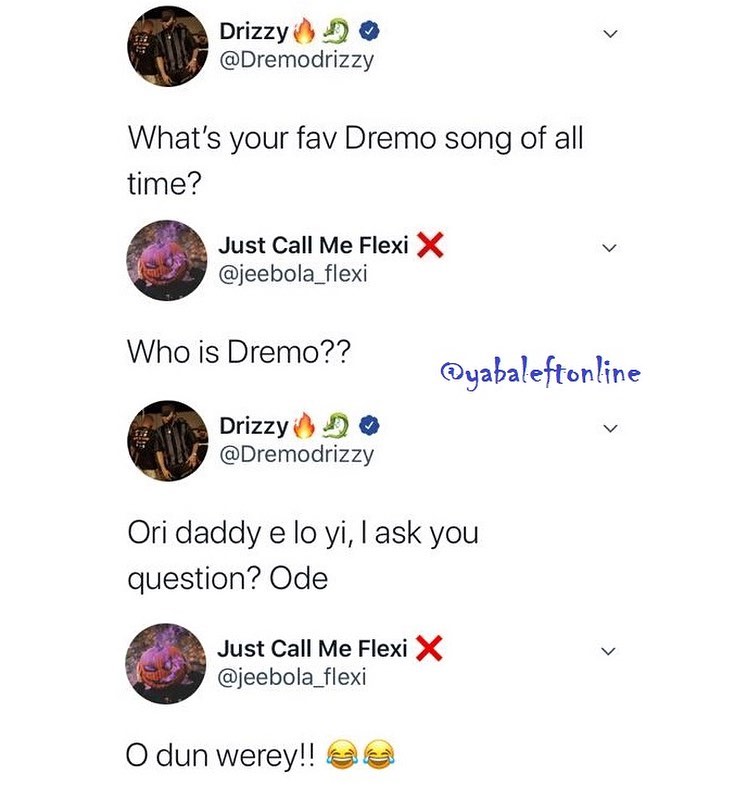Open the pumpkin avatar on the 'Who is Dremo??' tweet
The width and height of the screenshot is (747, 811).
click(164, 260)
